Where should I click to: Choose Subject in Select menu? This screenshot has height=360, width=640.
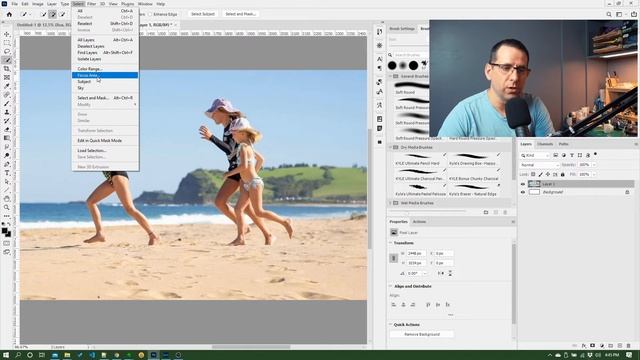105,82
